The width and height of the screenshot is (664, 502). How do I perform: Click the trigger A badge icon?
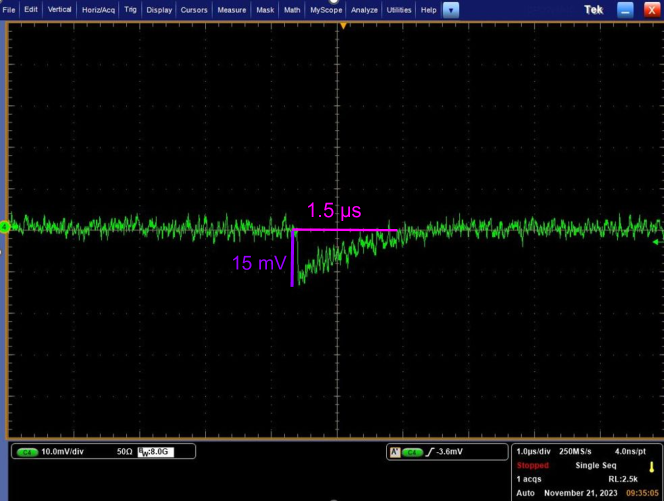coord(394,453)
